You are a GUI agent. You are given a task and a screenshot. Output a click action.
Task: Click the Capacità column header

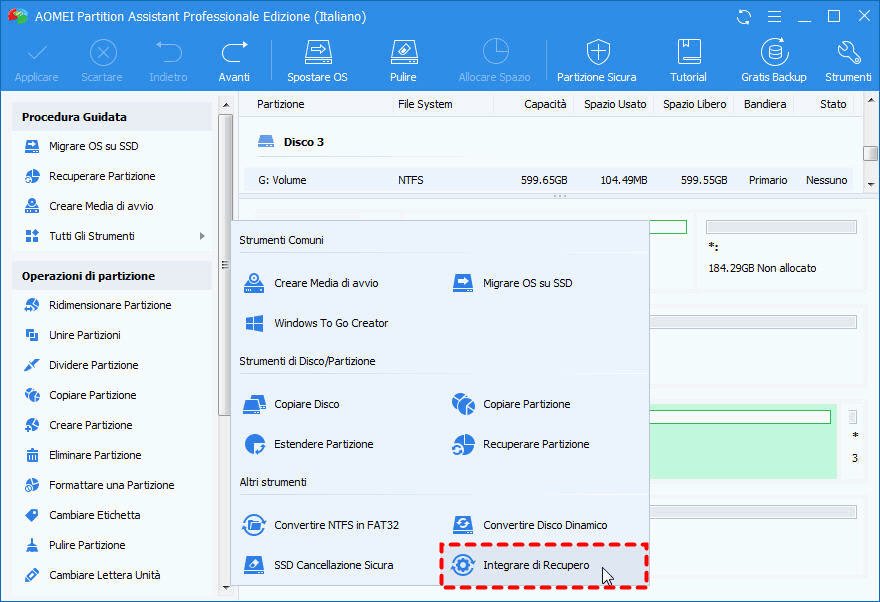pos(545,104)
